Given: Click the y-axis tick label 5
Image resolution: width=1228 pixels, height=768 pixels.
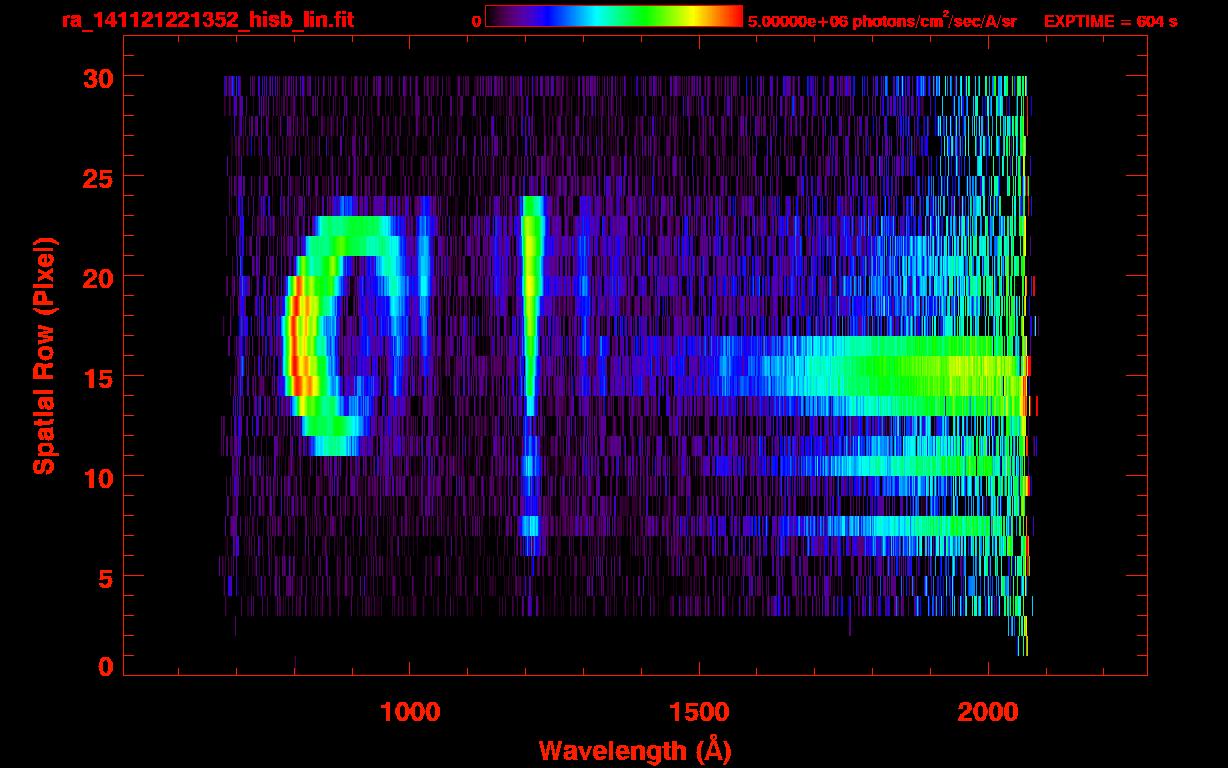Looking at the screenshot, I should click(105, 577).
